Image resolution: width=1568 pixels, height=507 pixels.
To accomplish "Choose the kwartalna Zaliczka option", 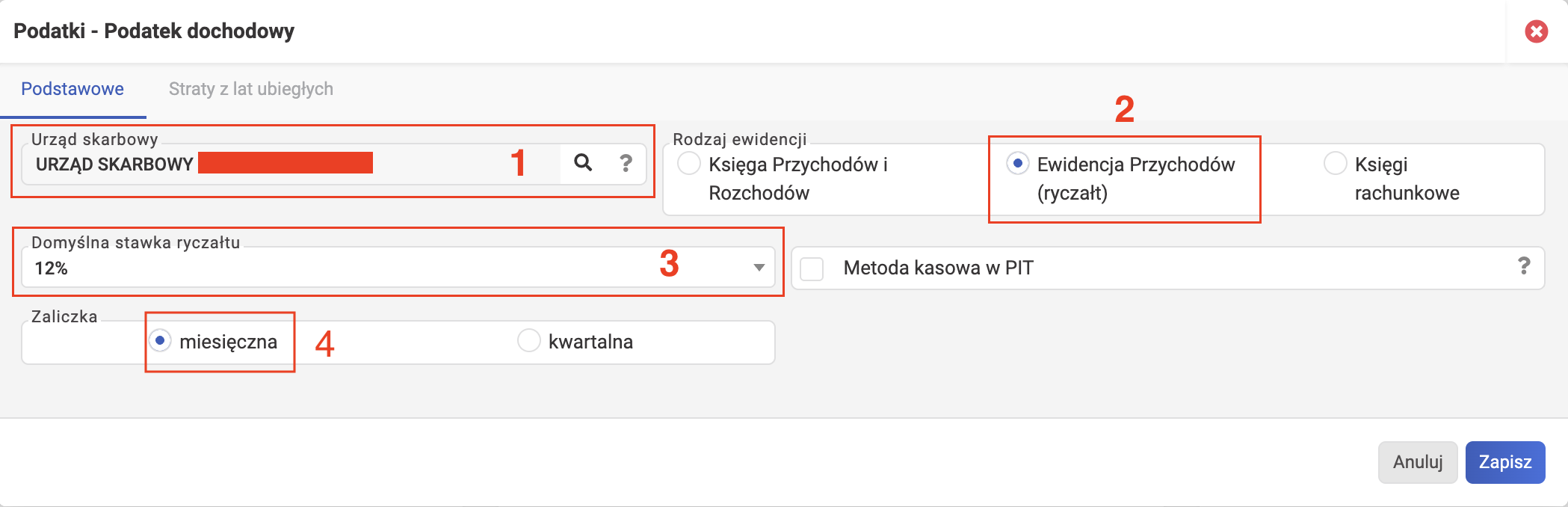I will [x=528, y=341].
